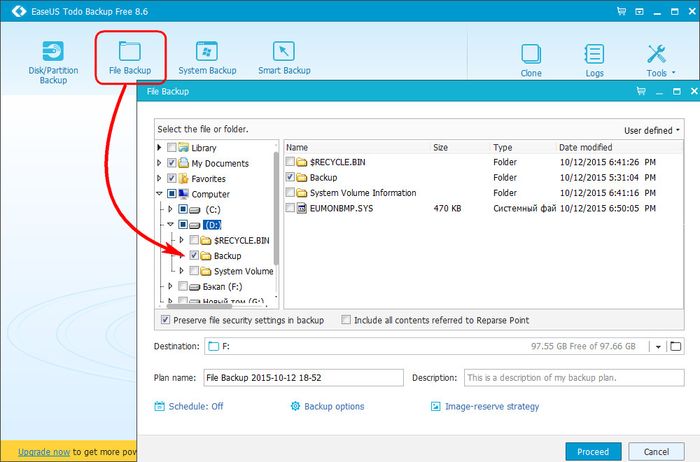Check EUMONBMP.SYS checkbox
This screenshot has width=700, height=462.
[290, 208]
